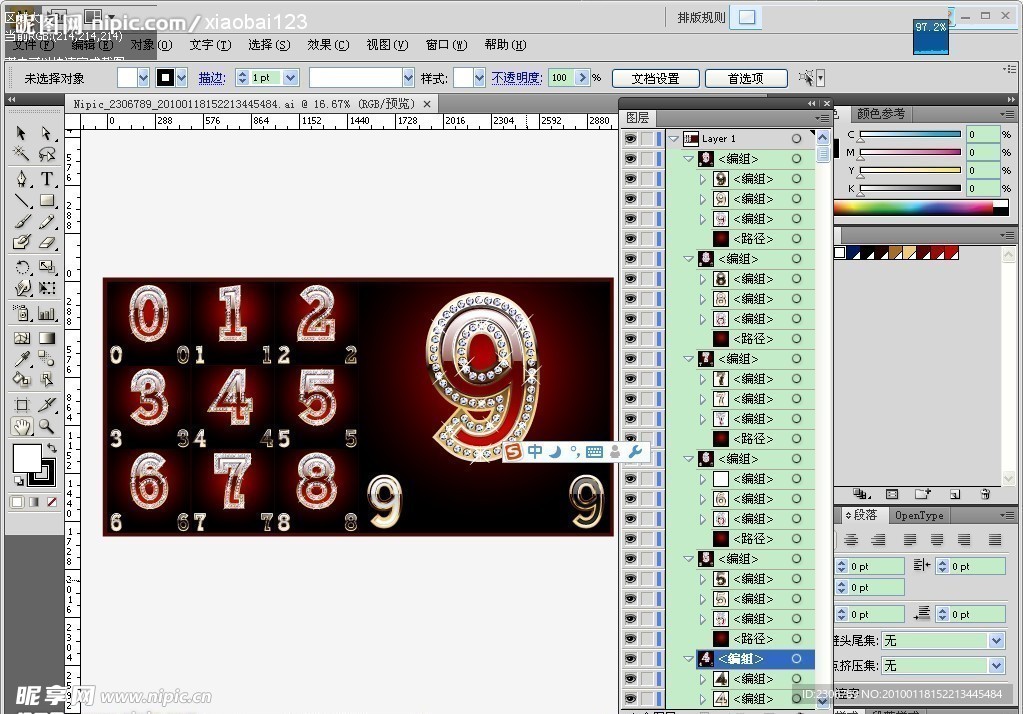Click the 首选项 button
This screenshot has height=714, width=1023.
point(744,78)
